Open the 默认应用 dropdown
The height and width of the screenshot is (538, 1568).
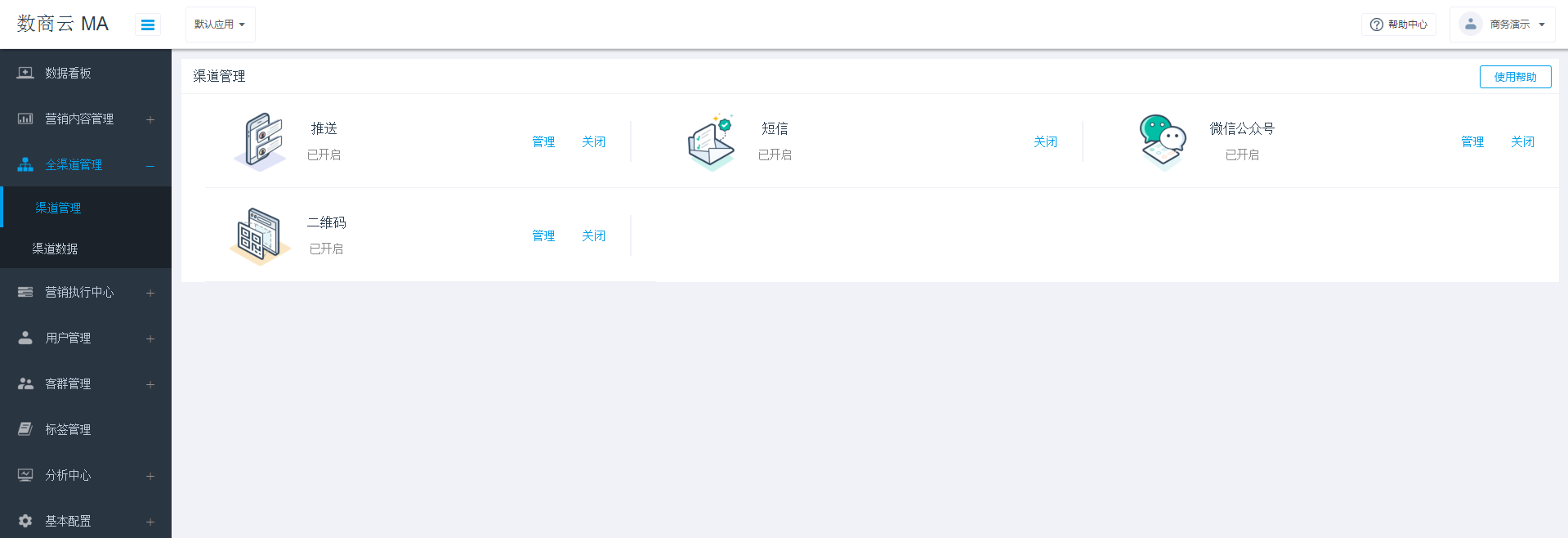pyautogui.click(x=220, y=25)
